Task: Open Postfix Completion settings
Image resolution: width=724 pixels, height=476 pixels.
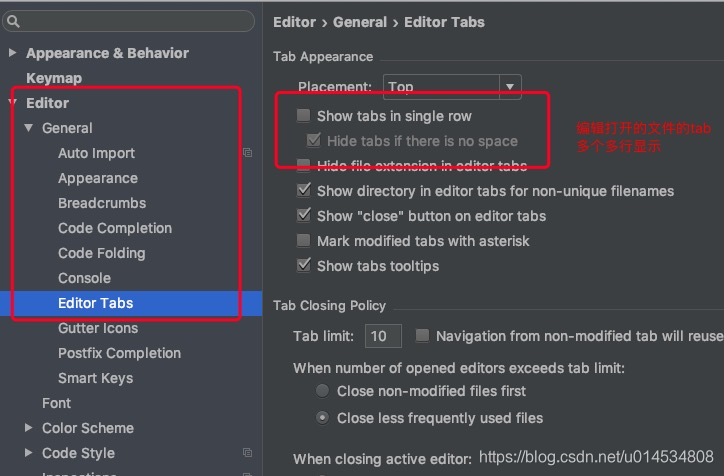Action: 119,353
